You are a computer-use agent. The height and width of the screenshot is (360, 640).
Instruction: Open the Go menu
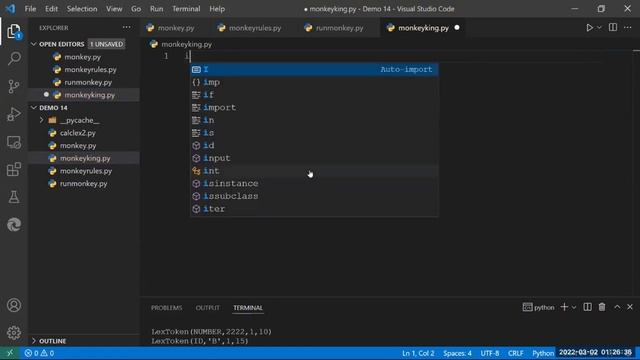[136, 9]
